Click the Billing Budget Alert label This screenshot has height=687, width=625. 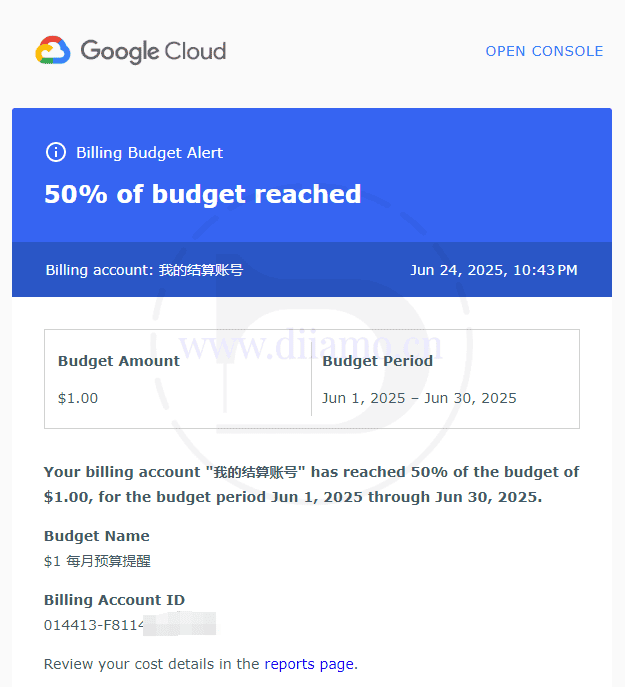point(149,153)
